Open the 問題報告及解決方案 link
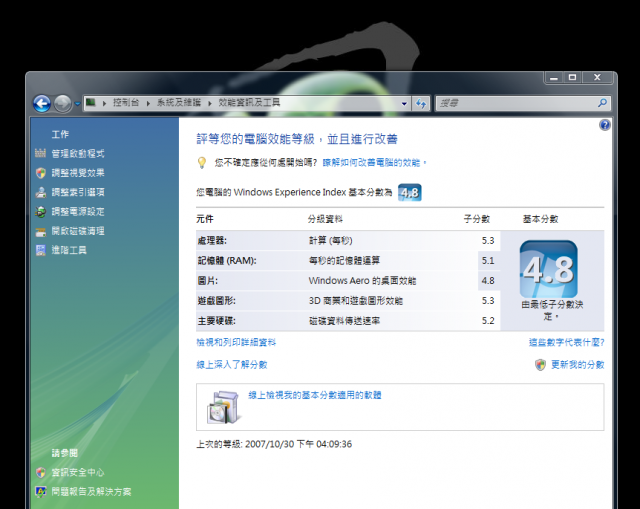640x509 pixels. coord(91,492)
